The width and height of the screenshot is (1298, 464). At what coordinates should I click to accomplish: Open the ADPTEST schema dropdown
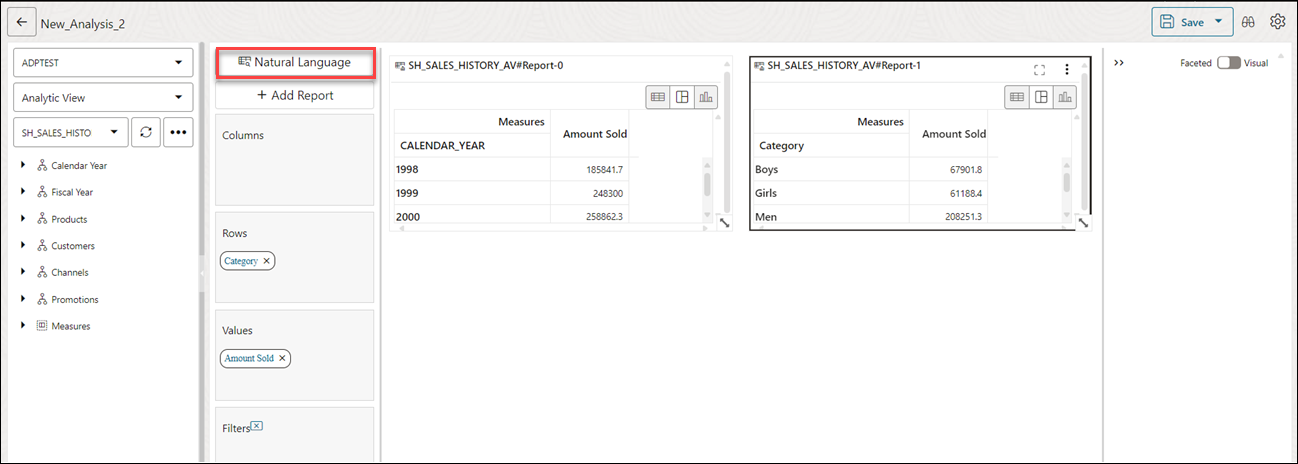pos(103,63)
